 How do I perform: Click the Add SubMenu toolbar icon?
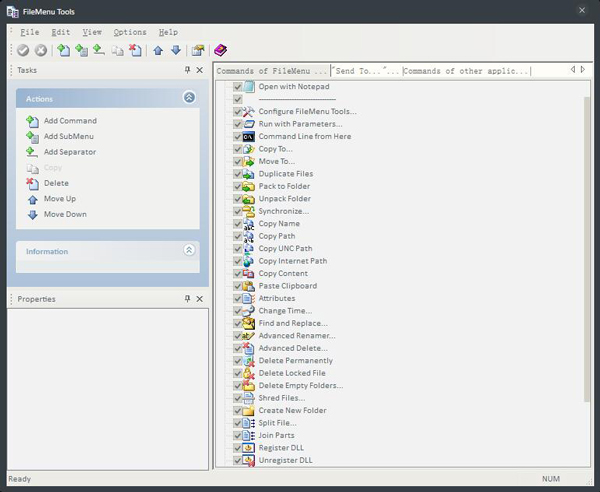pyautogui.click(x=82, y=50)
